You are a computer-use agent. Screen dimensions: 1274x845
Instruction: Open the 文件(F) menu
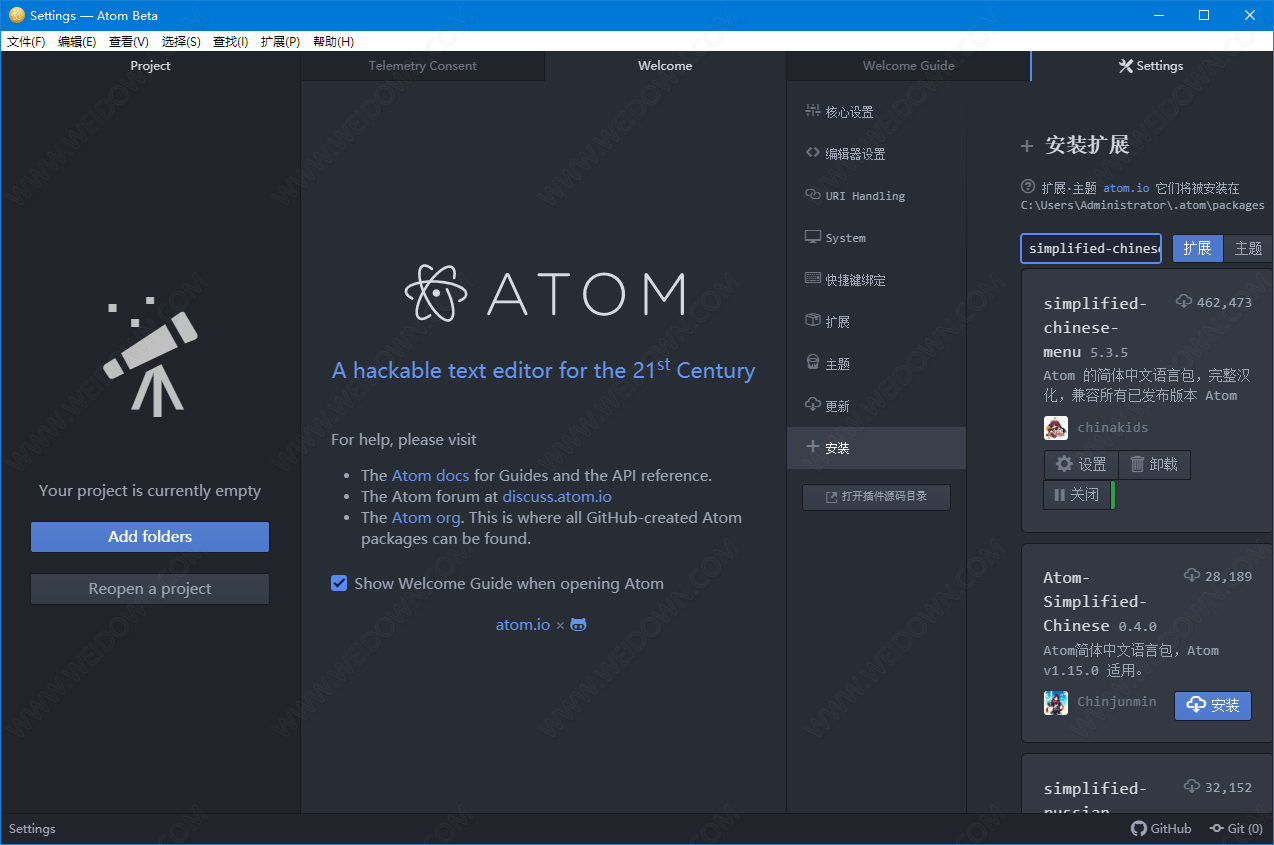coord(26,41)
